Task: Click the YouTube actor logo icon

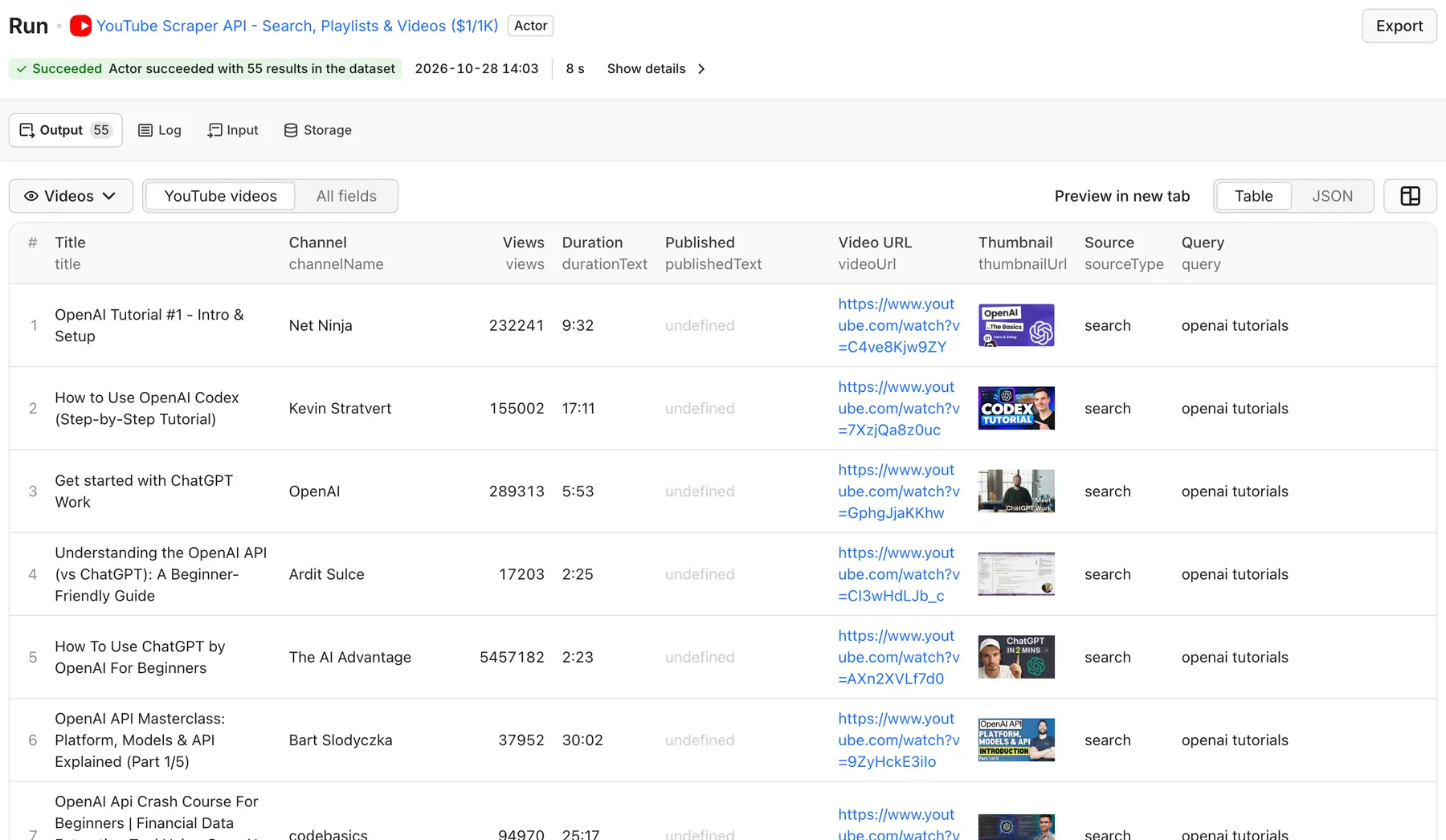Action: [80, 26]
